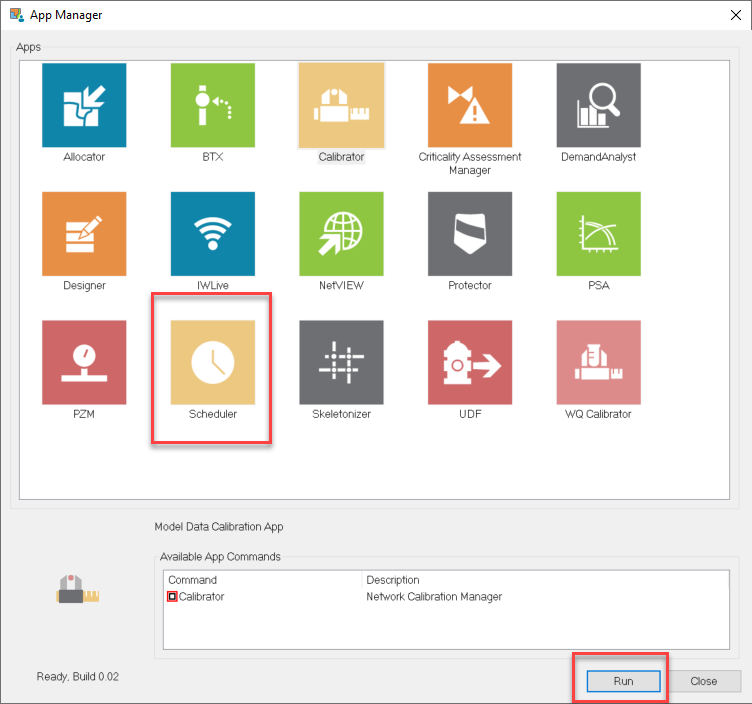Pick the PZM pressure gauge icon
This screenshot has width=752, height=704.
[84, 362]
